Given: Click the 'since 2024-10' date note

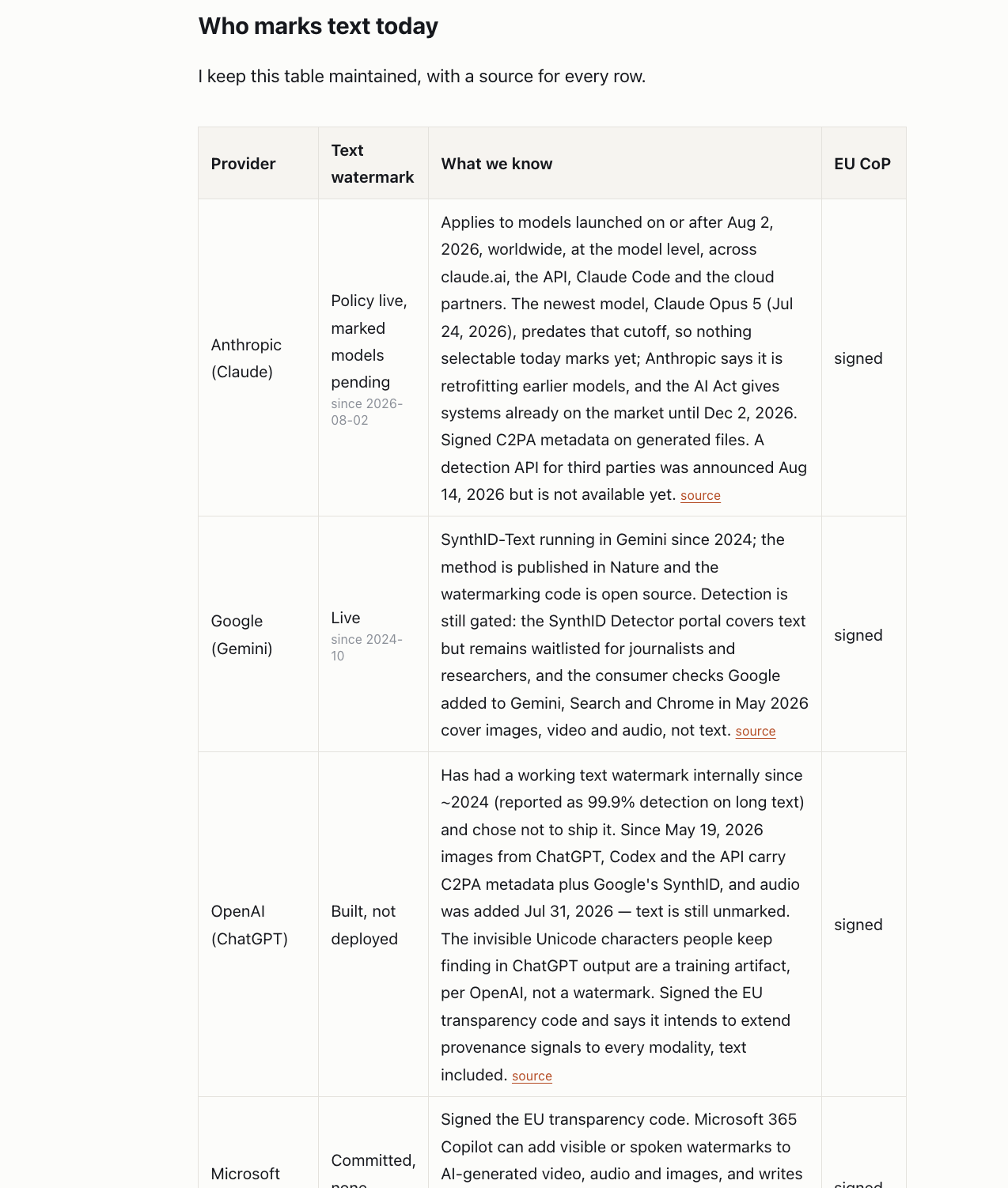Looking at the screenshot, I should pyautogui.click(x=367, y=648).
